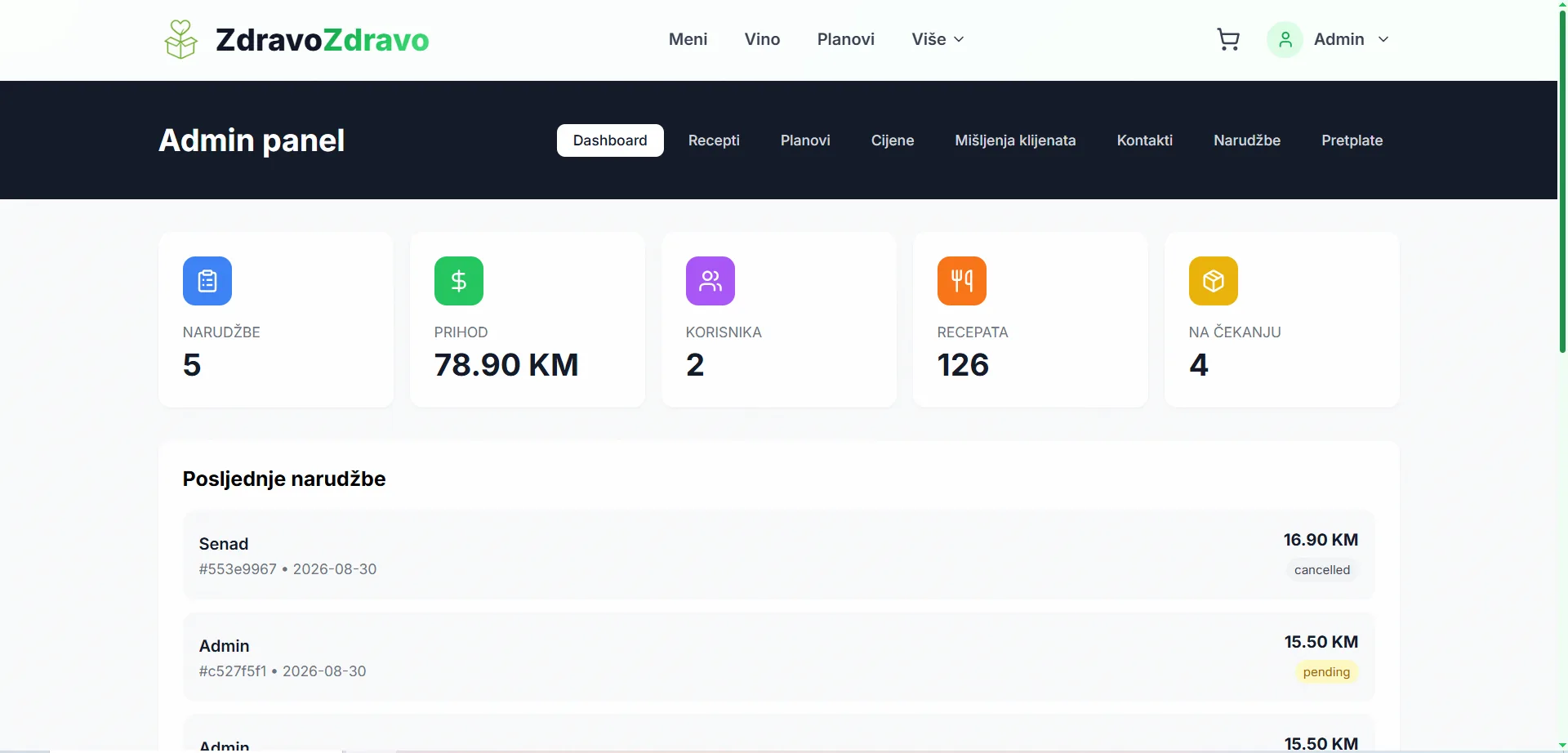Open the Mišljenja klijenata tab

tap(1015, 140)
